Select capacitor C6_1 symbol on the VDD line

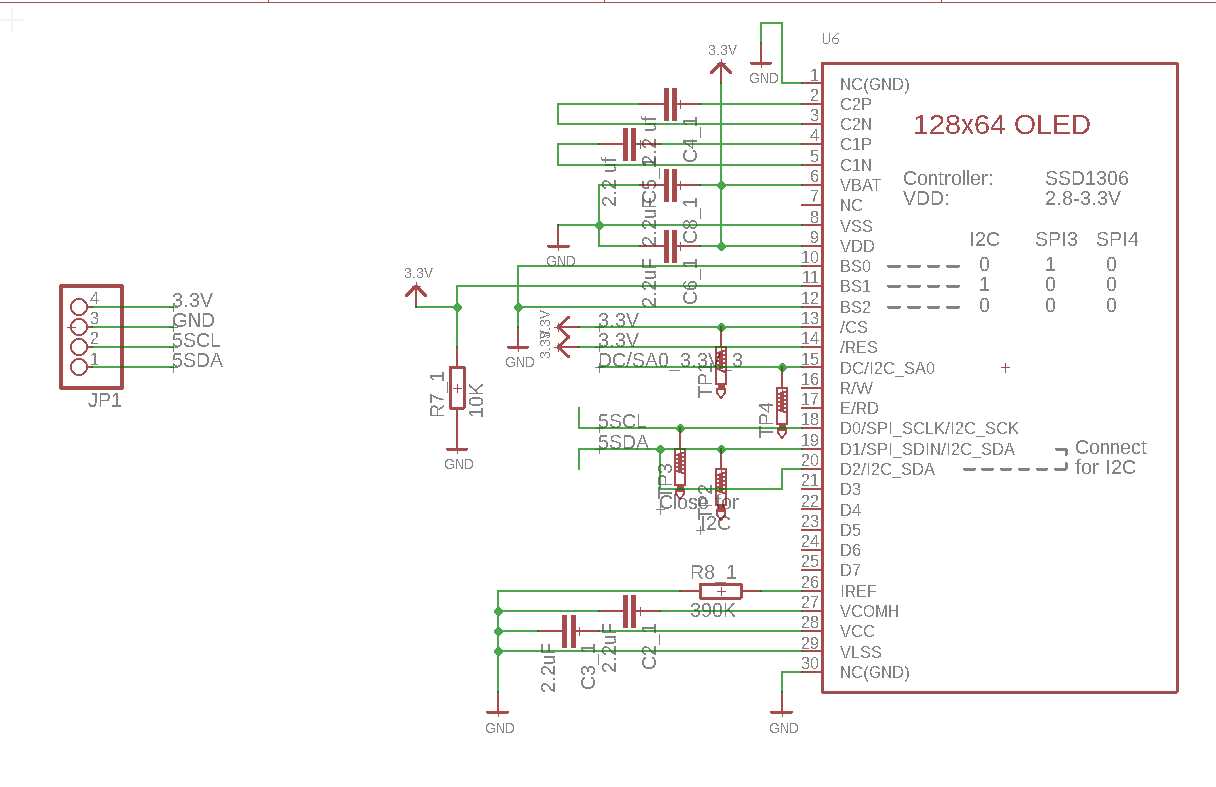[x=670, y=244]
